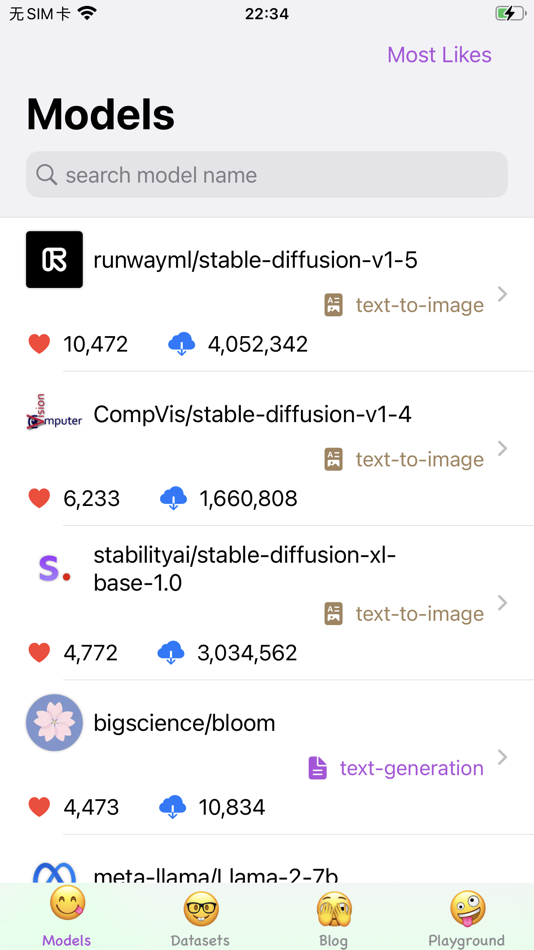The image size is (534, 950).
Task: Tap the text-to-image icon under stable-diffusion-v1-4
Action: click(333, 459)
